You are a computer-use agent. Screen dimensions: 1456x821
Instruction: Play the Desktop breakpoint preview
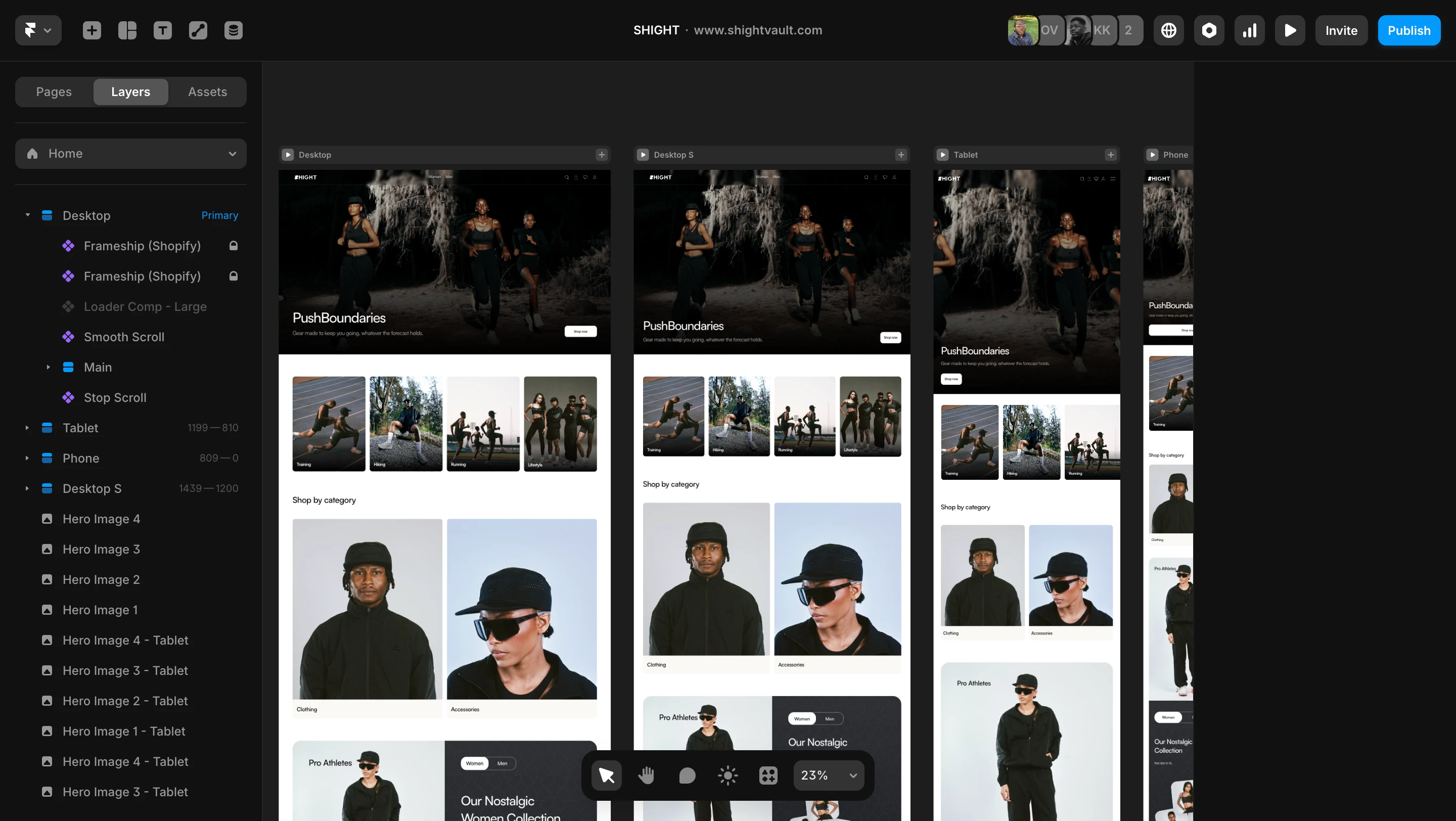click(288, 155)
